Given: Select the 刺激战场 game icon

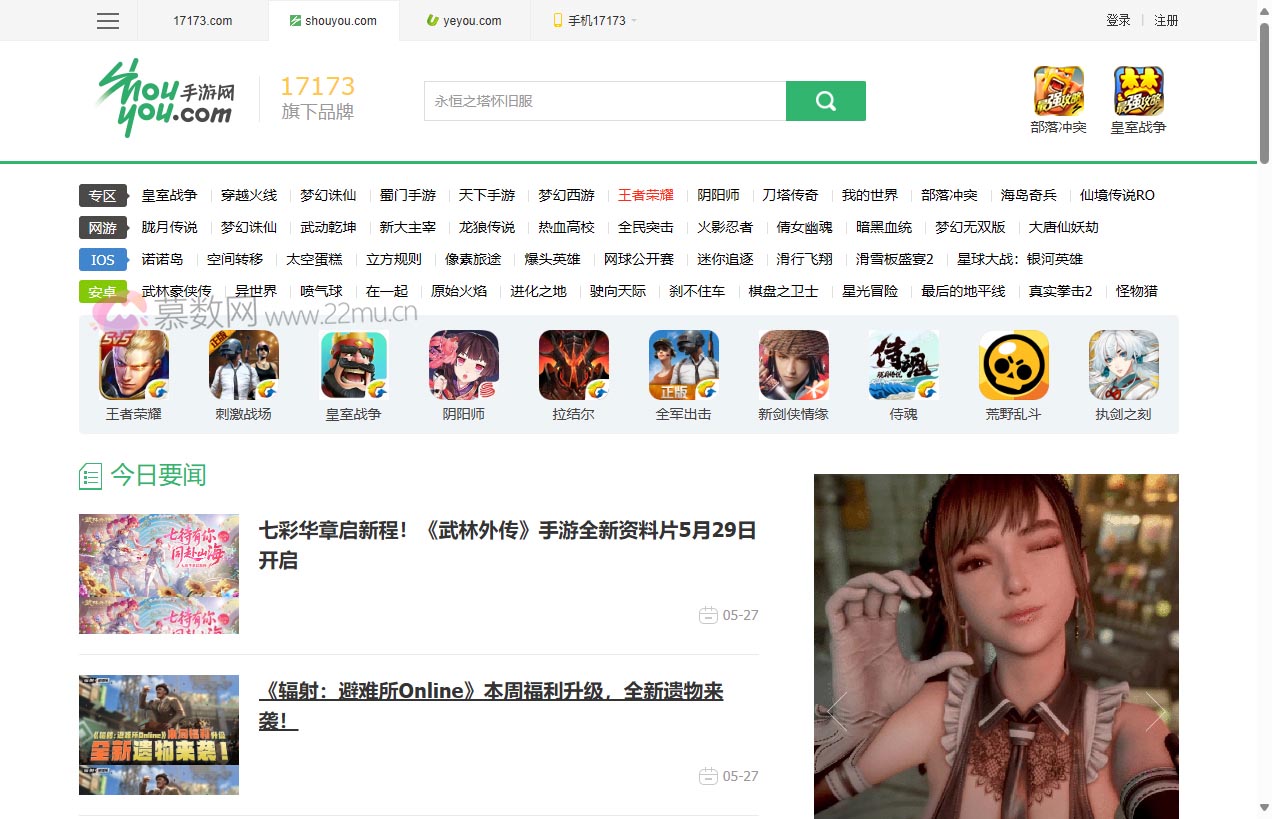Looking at the screenshot, I should pos(243,364).
